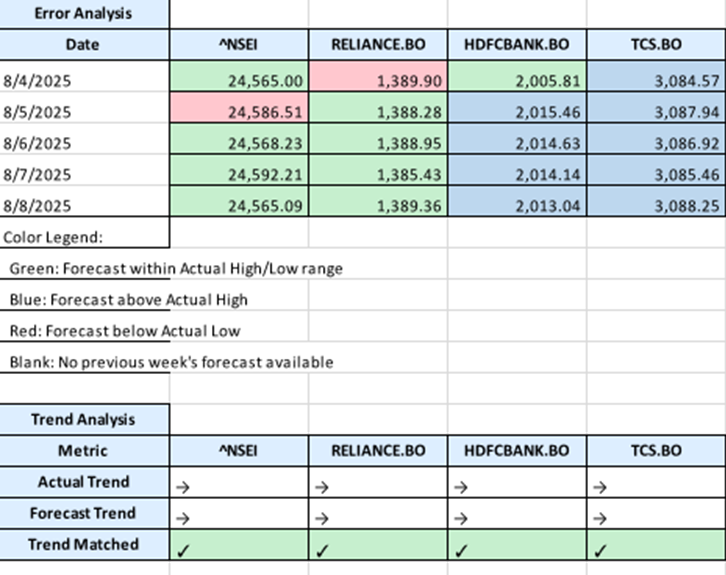This screenshot has height=575, width=726.
Task: Select the Error Analysis title cell
Action: coord(84,13)
